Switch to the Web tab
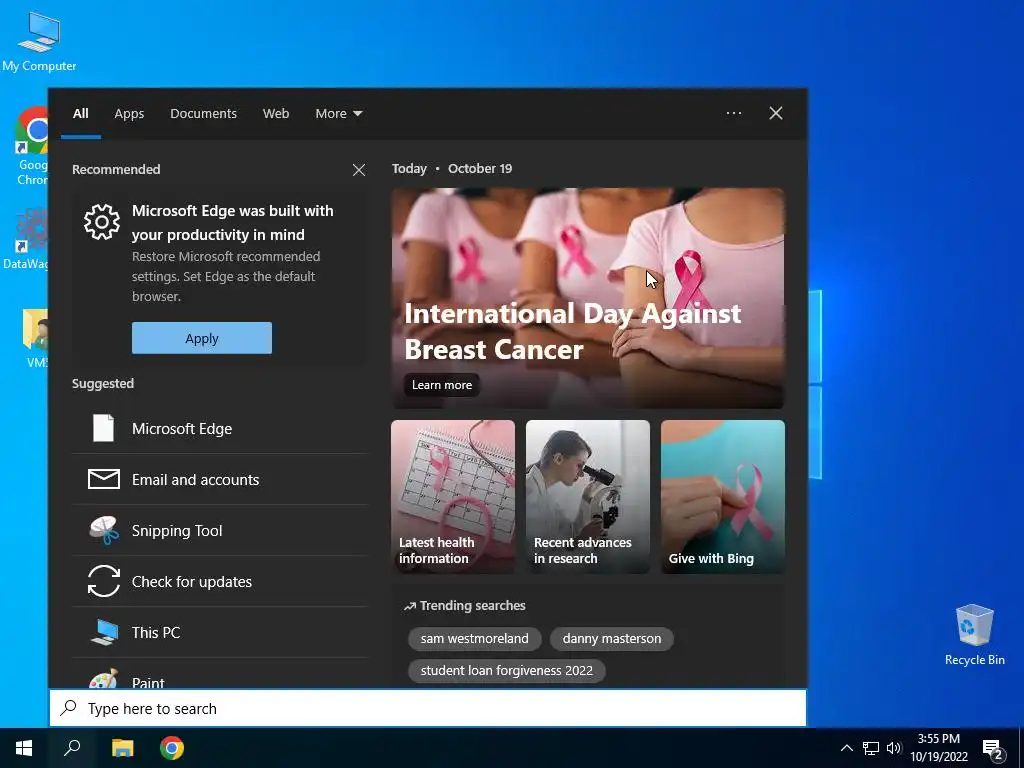 pyautogui.click(x=276, y=114)
